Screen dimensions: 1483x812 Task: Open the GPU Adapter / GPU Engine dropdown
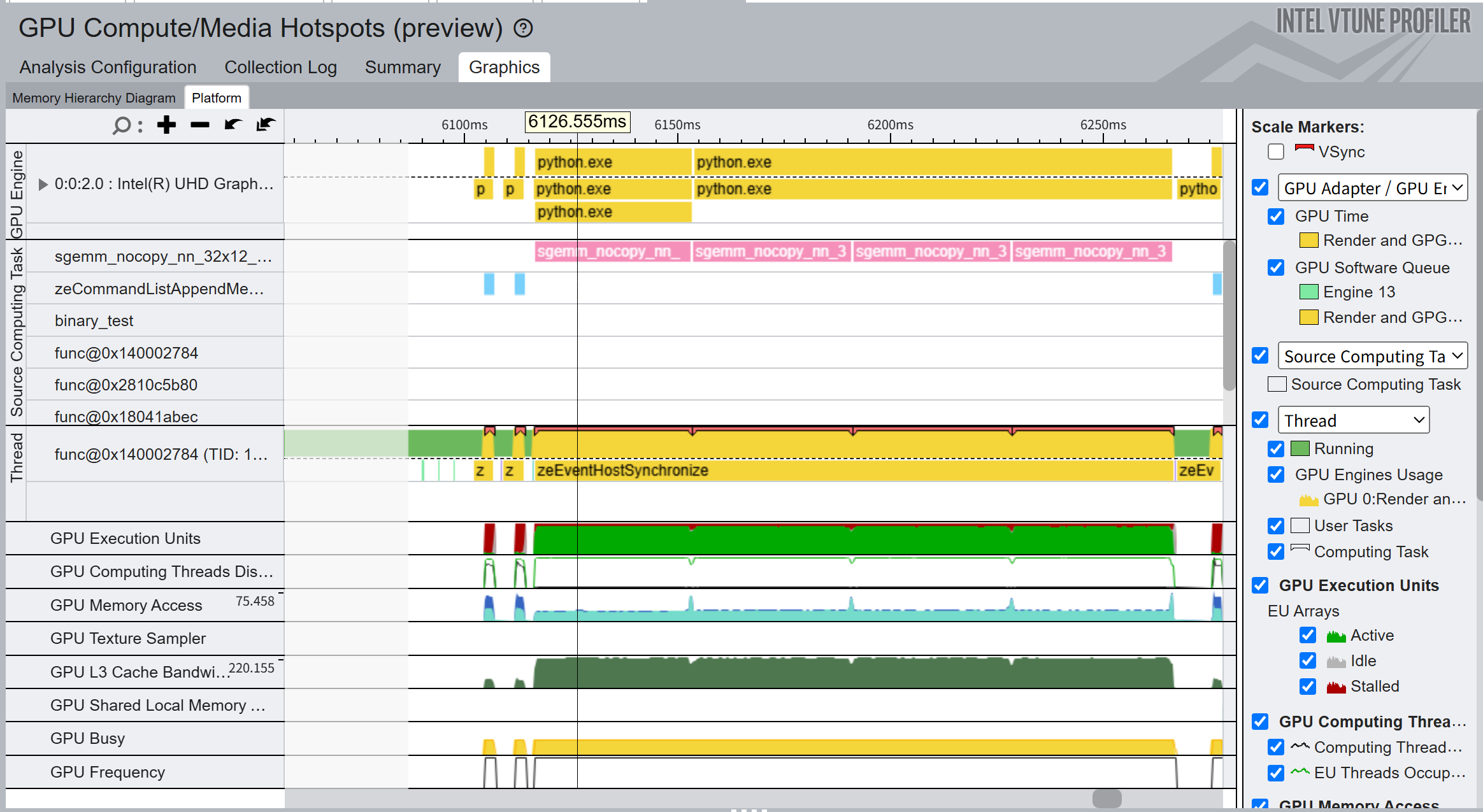pyautogui.click(x=1373, y=188)
